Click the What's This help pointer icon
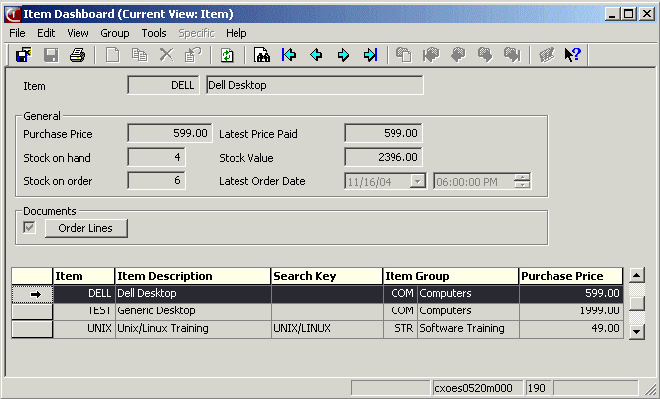This screenshot has width=660, height=399. click(x=573, y=55)
